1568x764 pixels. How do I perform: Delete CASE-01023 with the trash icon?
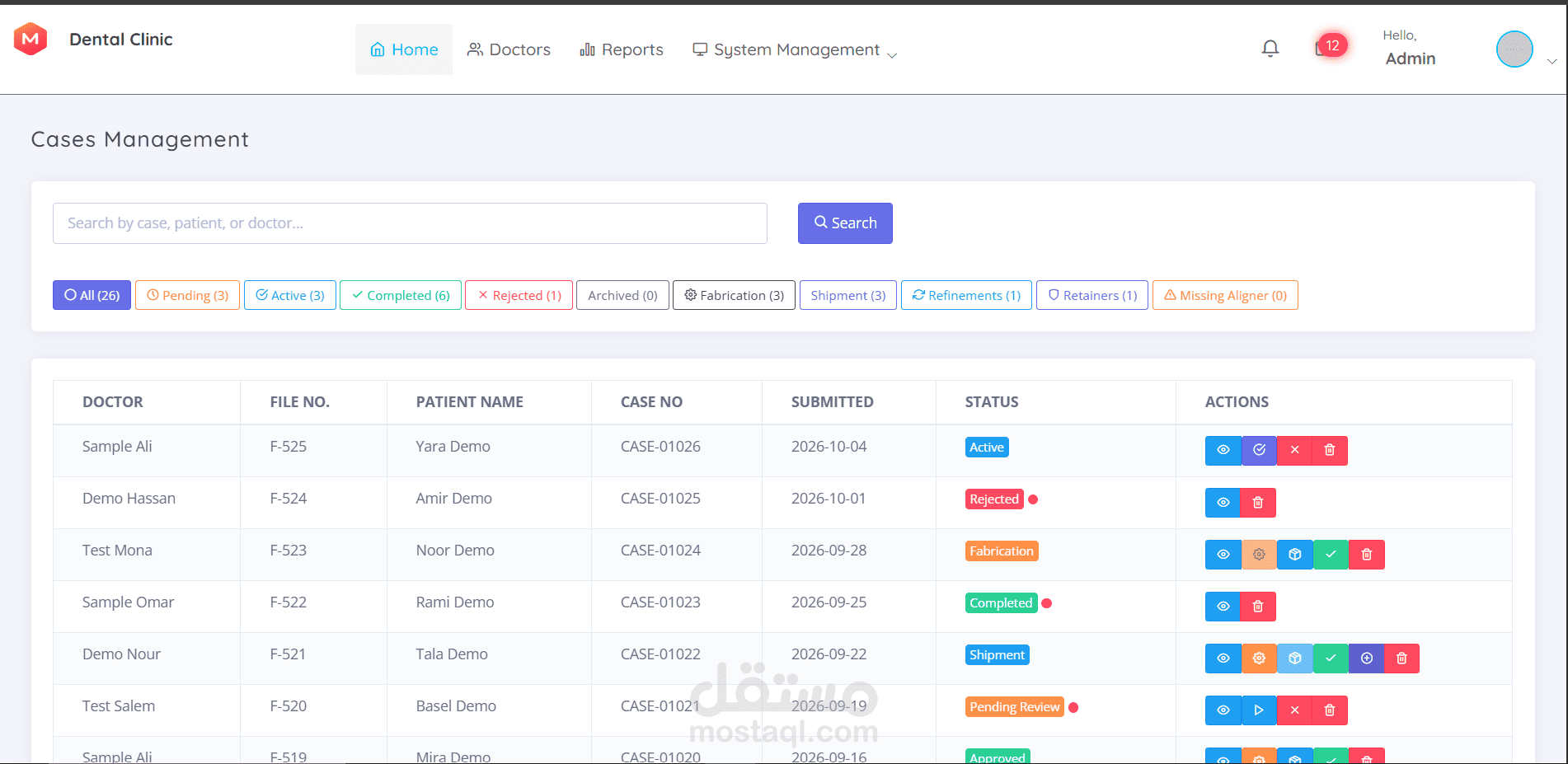pos(1258,606)
